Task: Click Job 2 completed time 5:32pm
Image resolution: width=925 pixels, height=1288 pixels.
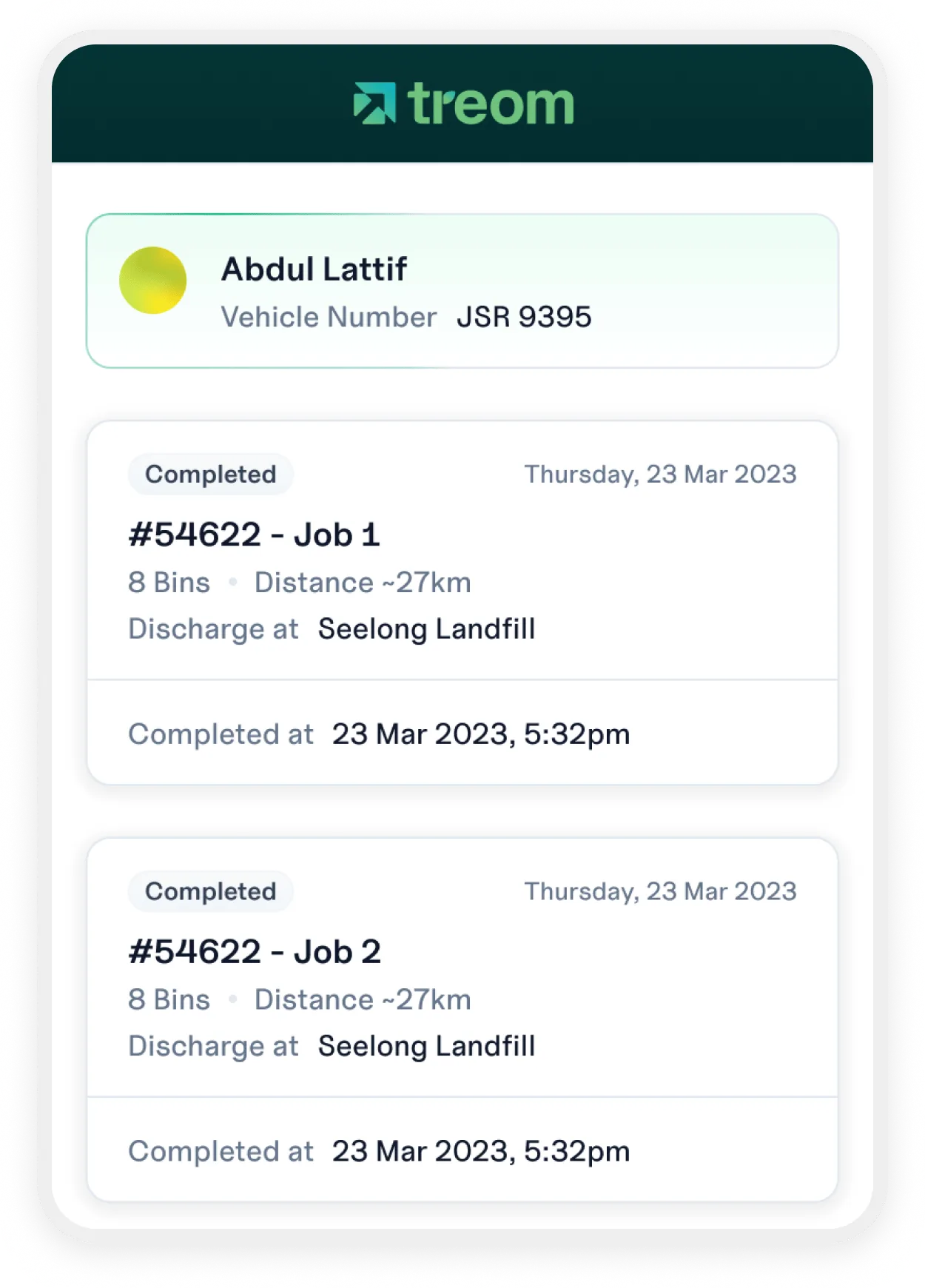Action: pos(481,1151)
